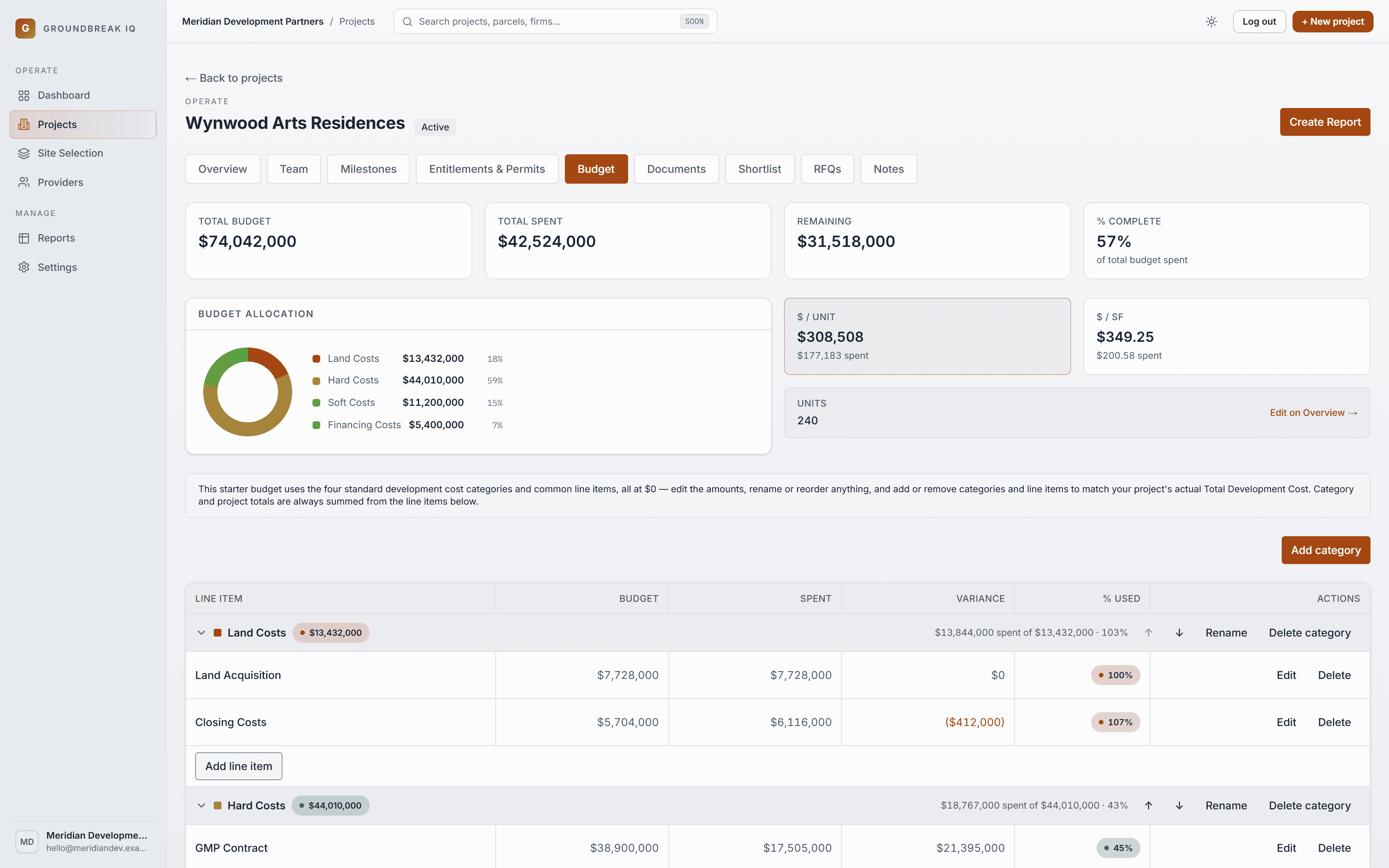Follow the Edit on Overview link

click(x=1313, y=413)
